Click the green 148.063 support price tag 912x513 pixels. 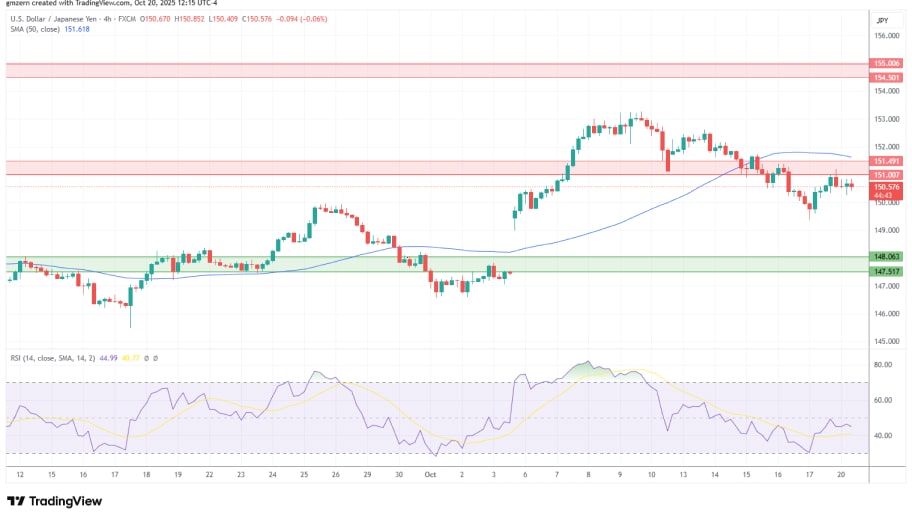click(886, 256)
